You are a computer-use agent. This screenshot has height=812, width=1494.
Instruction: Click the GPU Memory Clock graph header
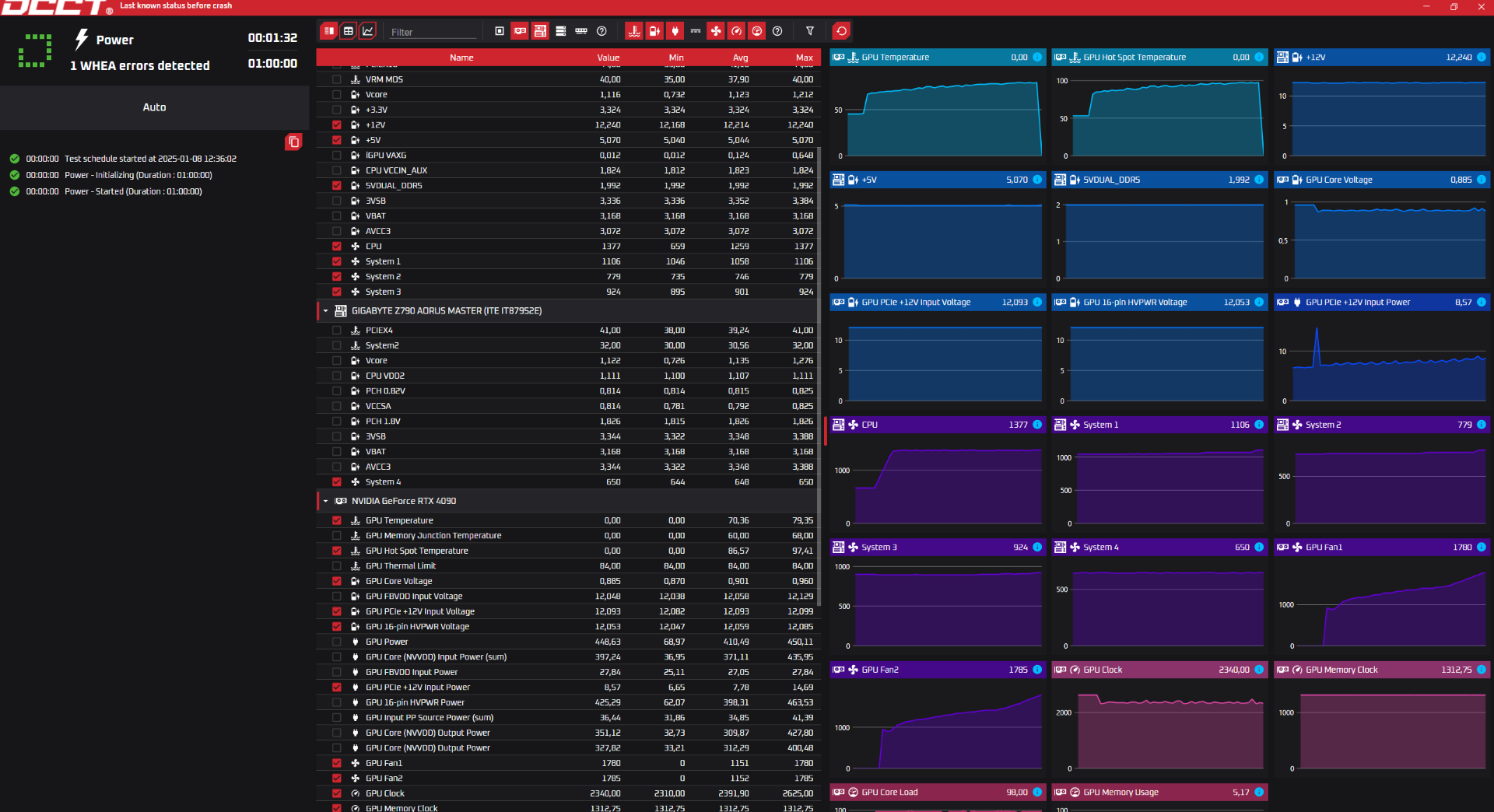tap(1382, 670)
